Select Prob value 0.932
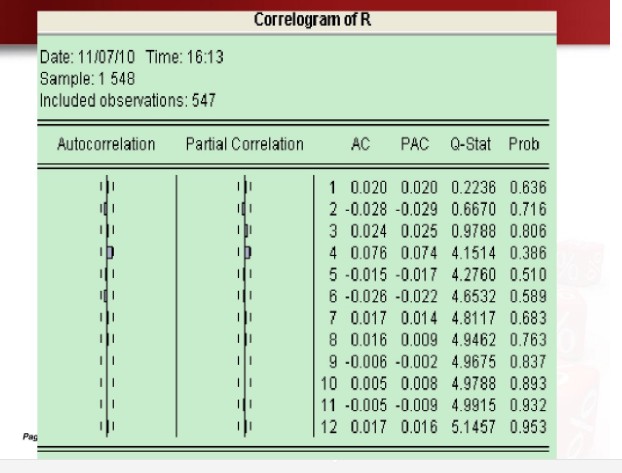 pyautogui.click(x=528, y=405)
